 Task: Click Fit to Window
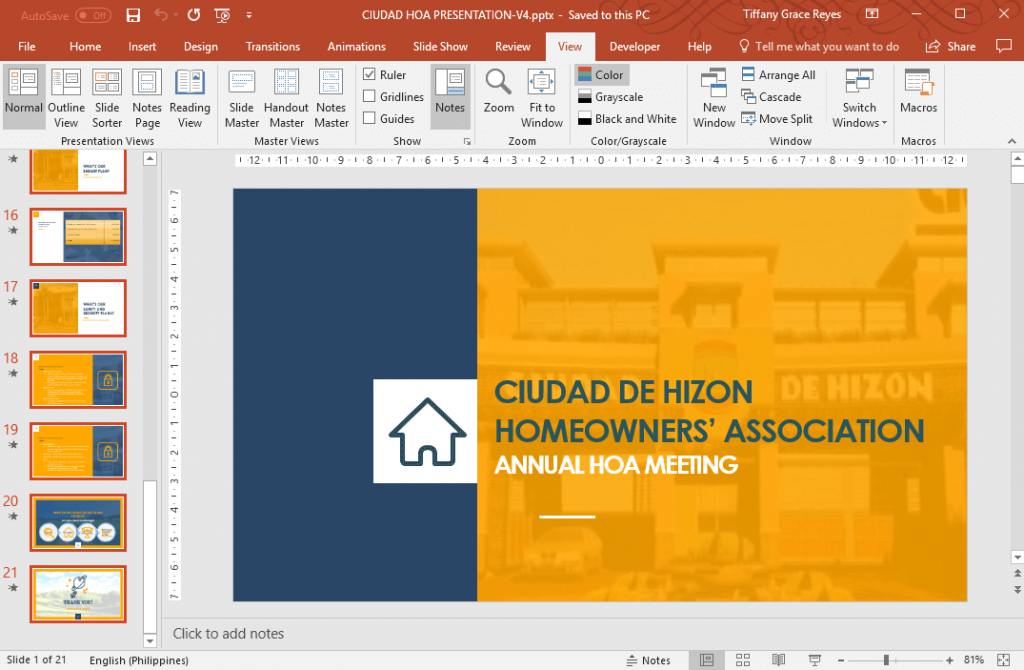pyautogui.click(x=541, y=97)
